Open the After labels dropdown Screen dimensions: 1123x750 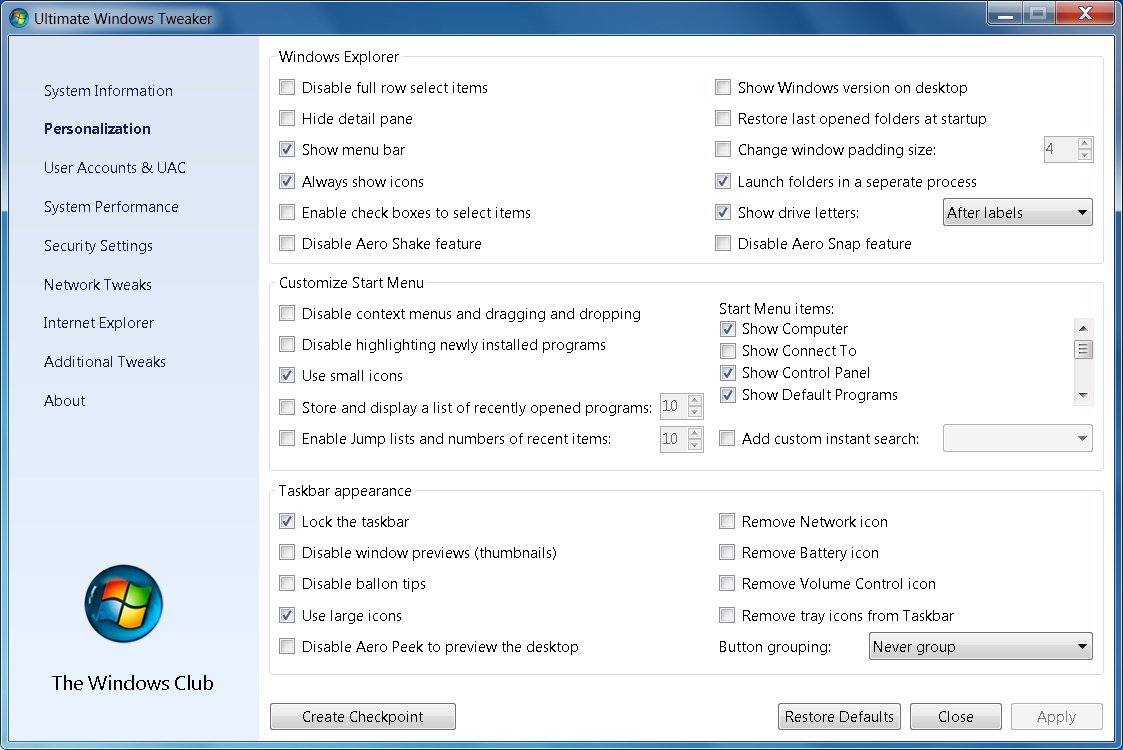click(x=1018, y=213)
